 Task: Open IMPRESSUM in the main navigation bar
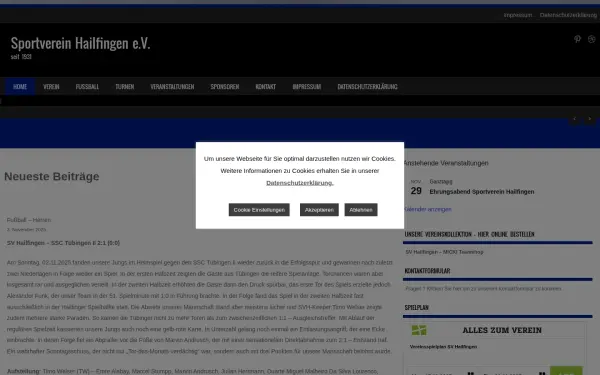coord(307,87)
